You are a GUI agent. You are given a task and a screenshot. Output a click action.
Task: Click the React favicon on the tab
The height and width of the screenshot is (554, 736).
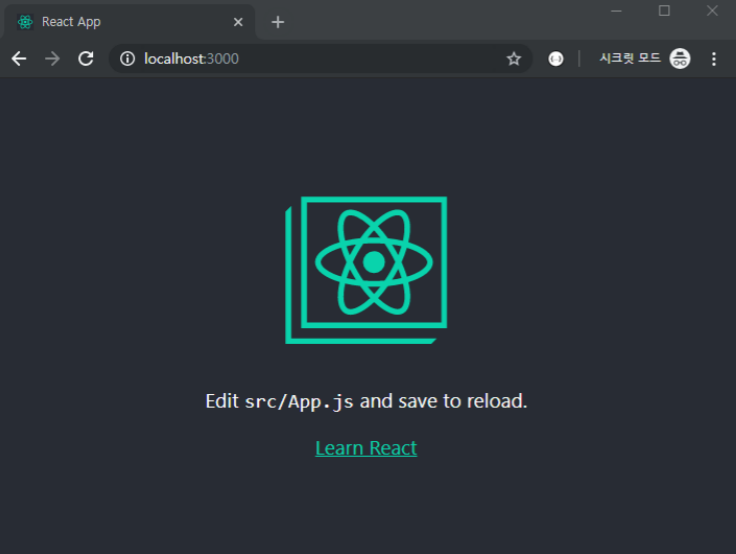click(25, 22)
